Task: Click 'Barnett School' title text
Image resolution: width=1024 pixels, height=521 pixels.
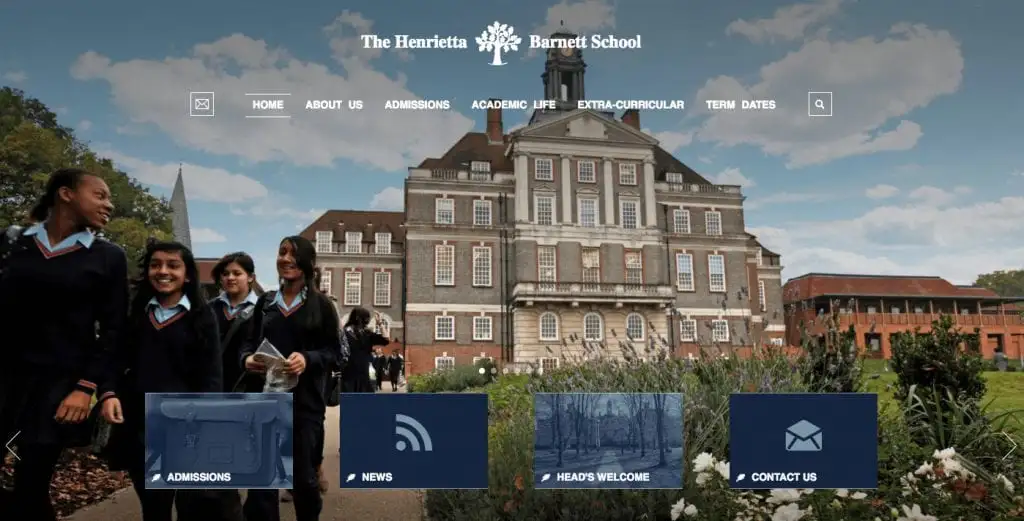Action: 585,42
